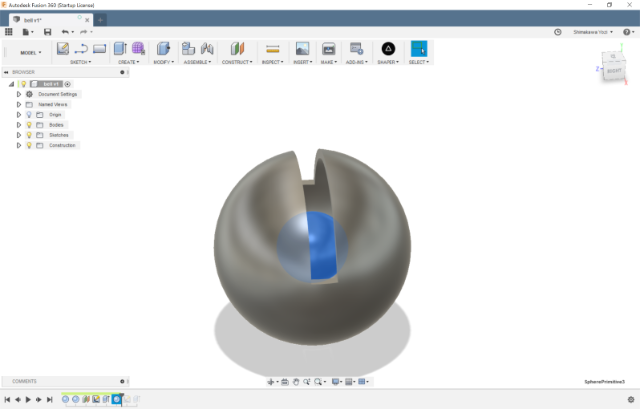Toggle visibility of the Construction folder

(29, 145)
